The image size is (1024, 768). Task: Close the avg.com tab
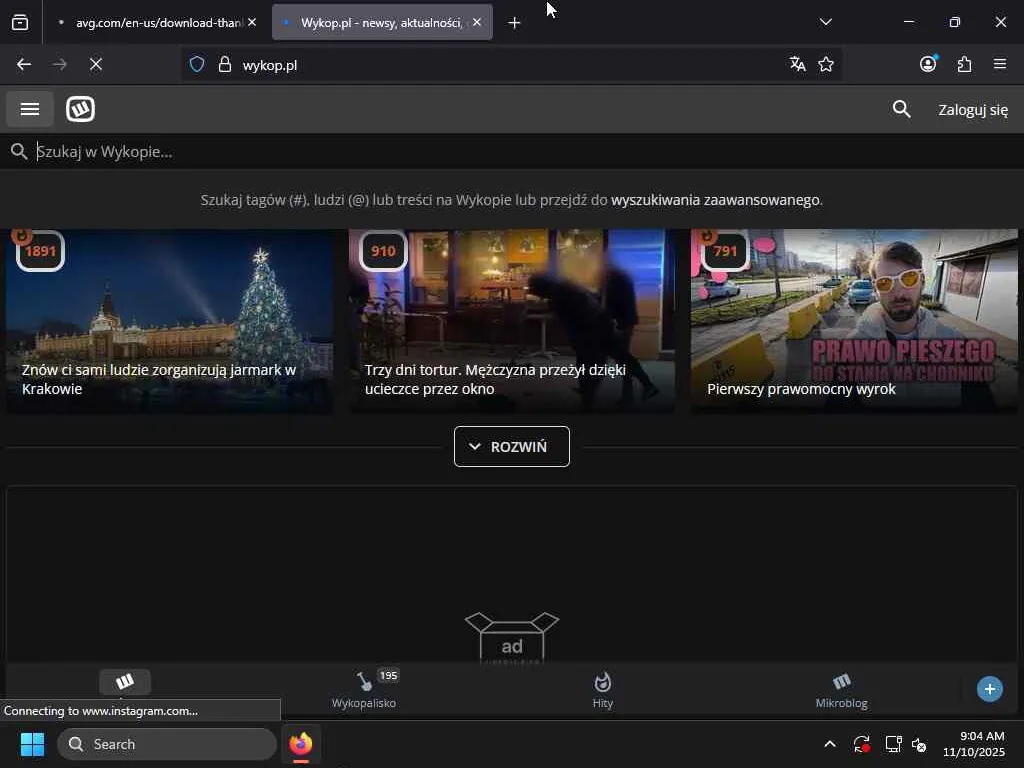(x=252, y=22)
